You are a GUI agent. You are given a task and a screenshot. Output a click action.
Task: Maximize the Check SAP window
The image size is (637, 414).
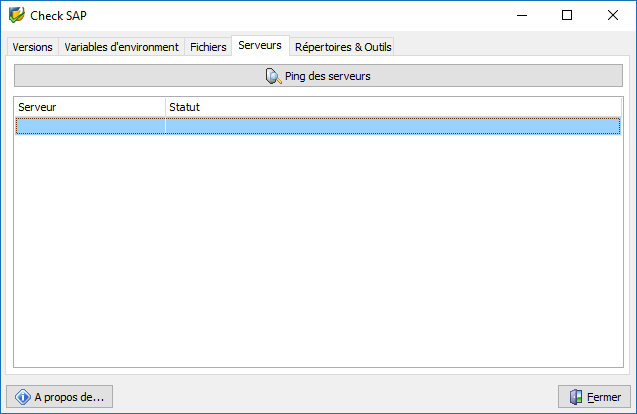pyautogui.click(x=567, y=15)
